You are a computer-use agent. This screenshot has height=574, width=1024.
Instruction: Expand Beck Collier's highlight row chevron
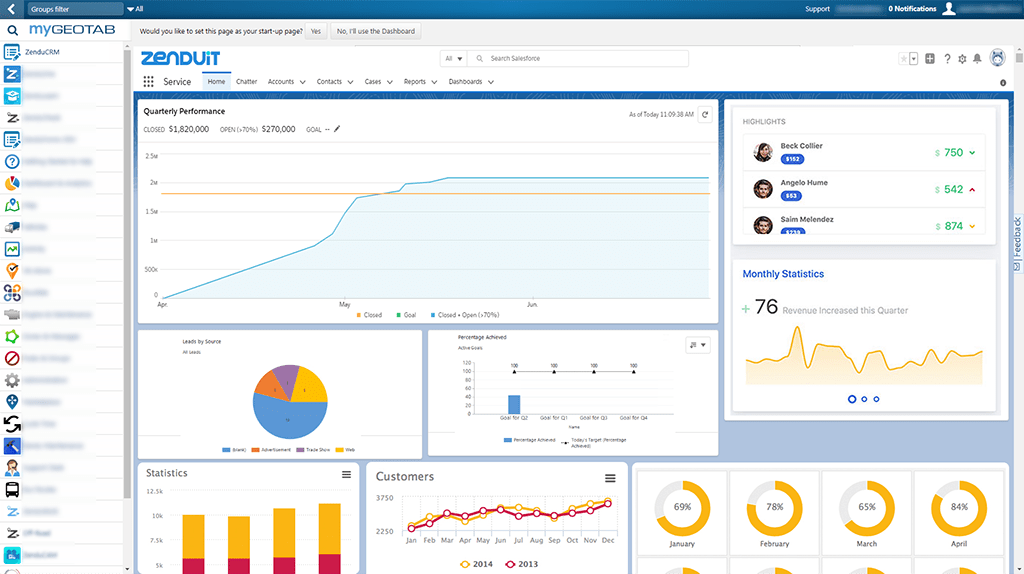(x=972, y=153)
